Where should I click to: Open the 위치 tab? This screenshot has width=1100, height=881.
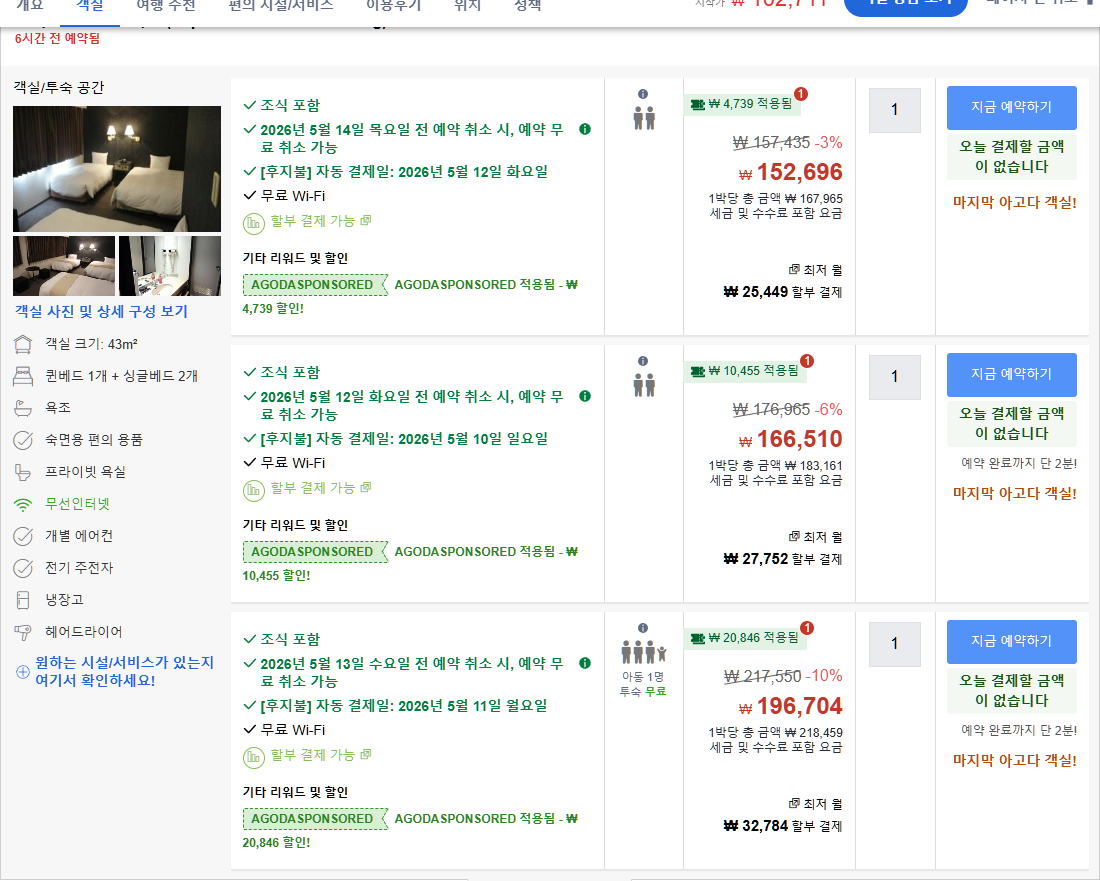[467, 7]
